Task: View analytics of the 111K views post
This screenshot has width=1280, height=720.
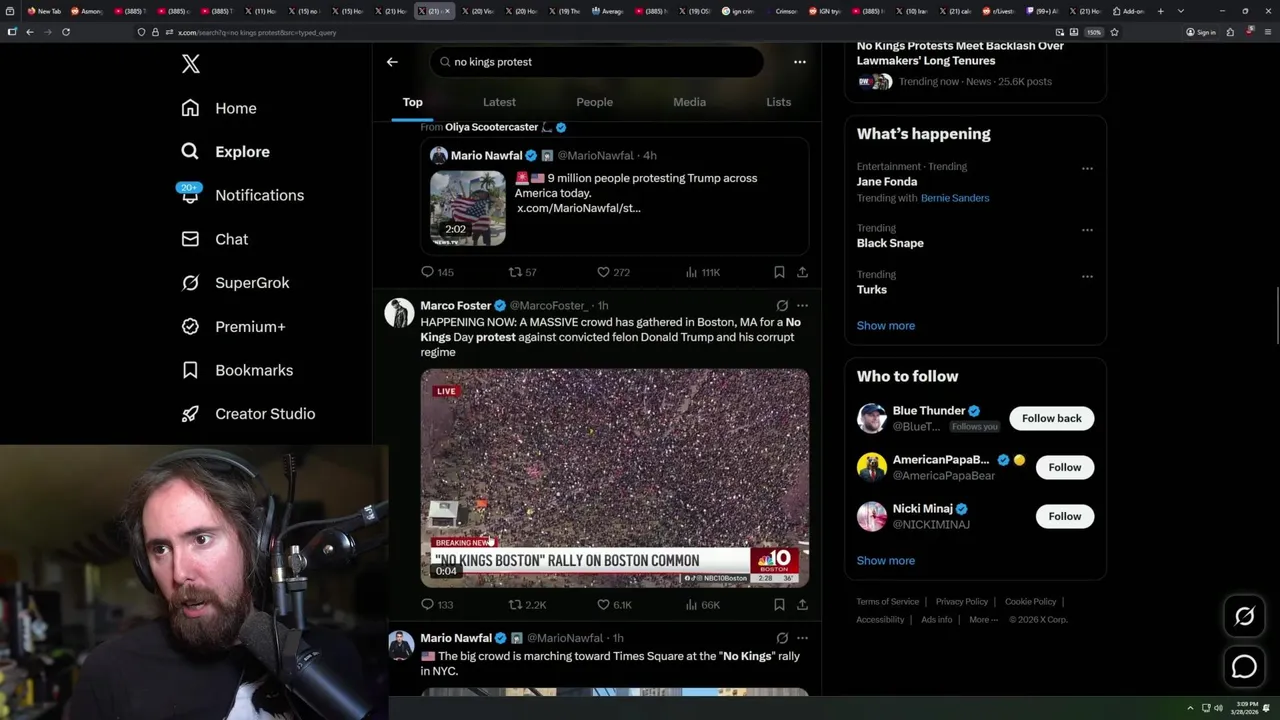Action: [702, 272]
